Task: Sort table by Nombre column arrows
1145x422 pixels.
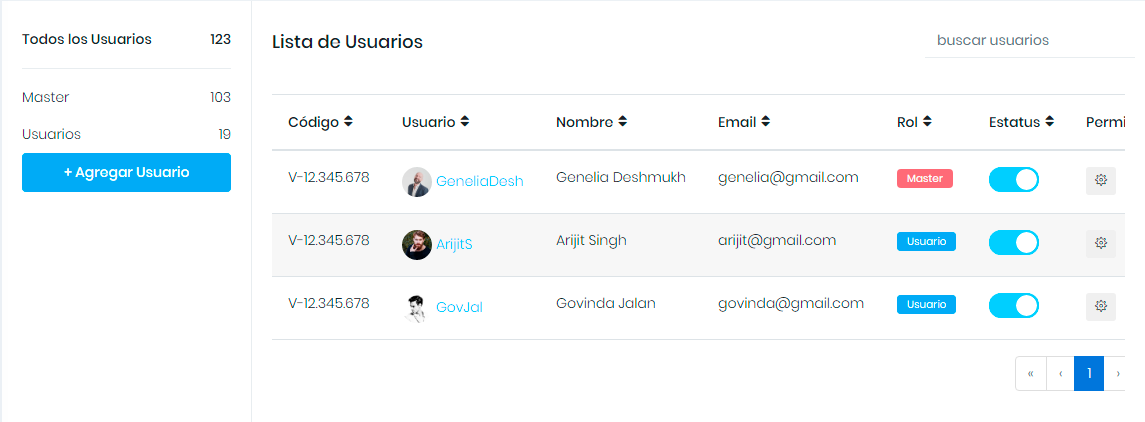Action: [622, 122]
